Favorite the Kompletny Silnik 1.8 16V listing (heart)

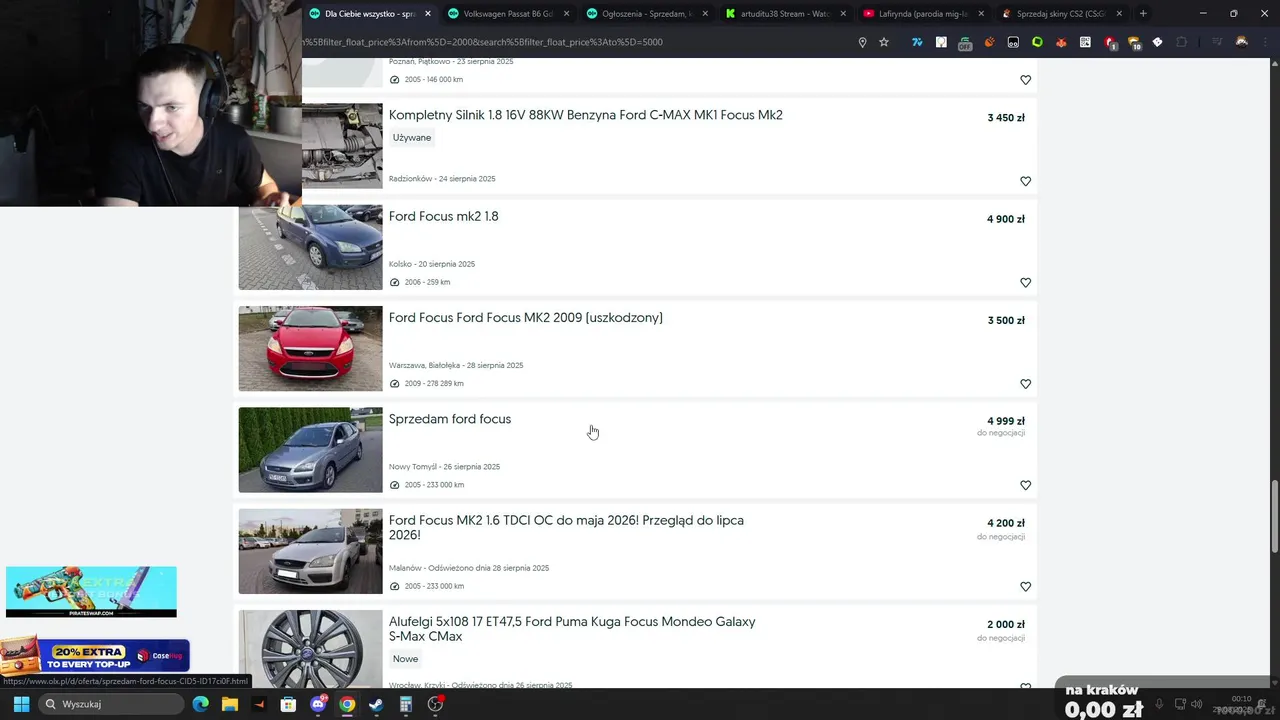[x=1025, y=181]
